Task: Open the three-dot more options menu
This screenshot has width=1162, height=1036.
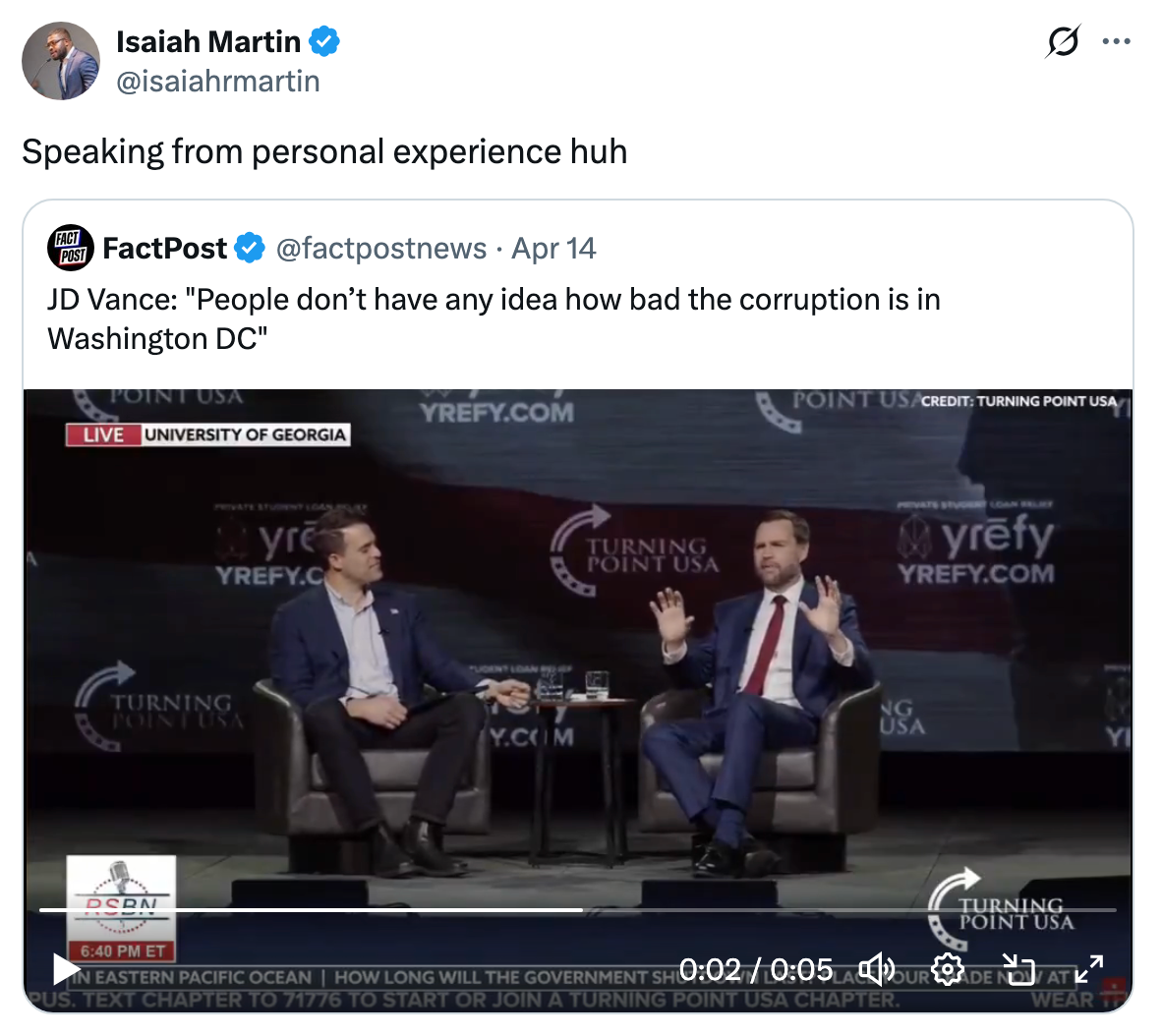Action: 1117,42
